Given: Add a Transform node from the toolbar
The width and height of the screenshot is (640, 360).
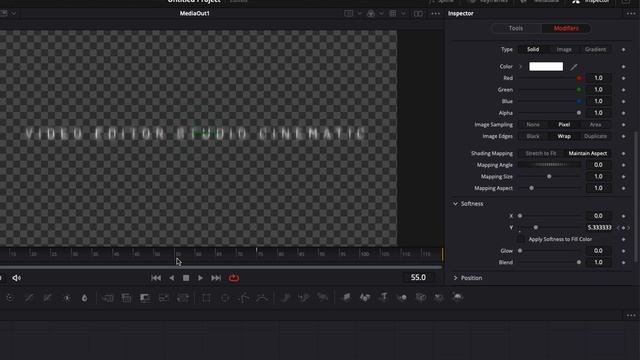Looking at the screenshot, I should point(182,298).
